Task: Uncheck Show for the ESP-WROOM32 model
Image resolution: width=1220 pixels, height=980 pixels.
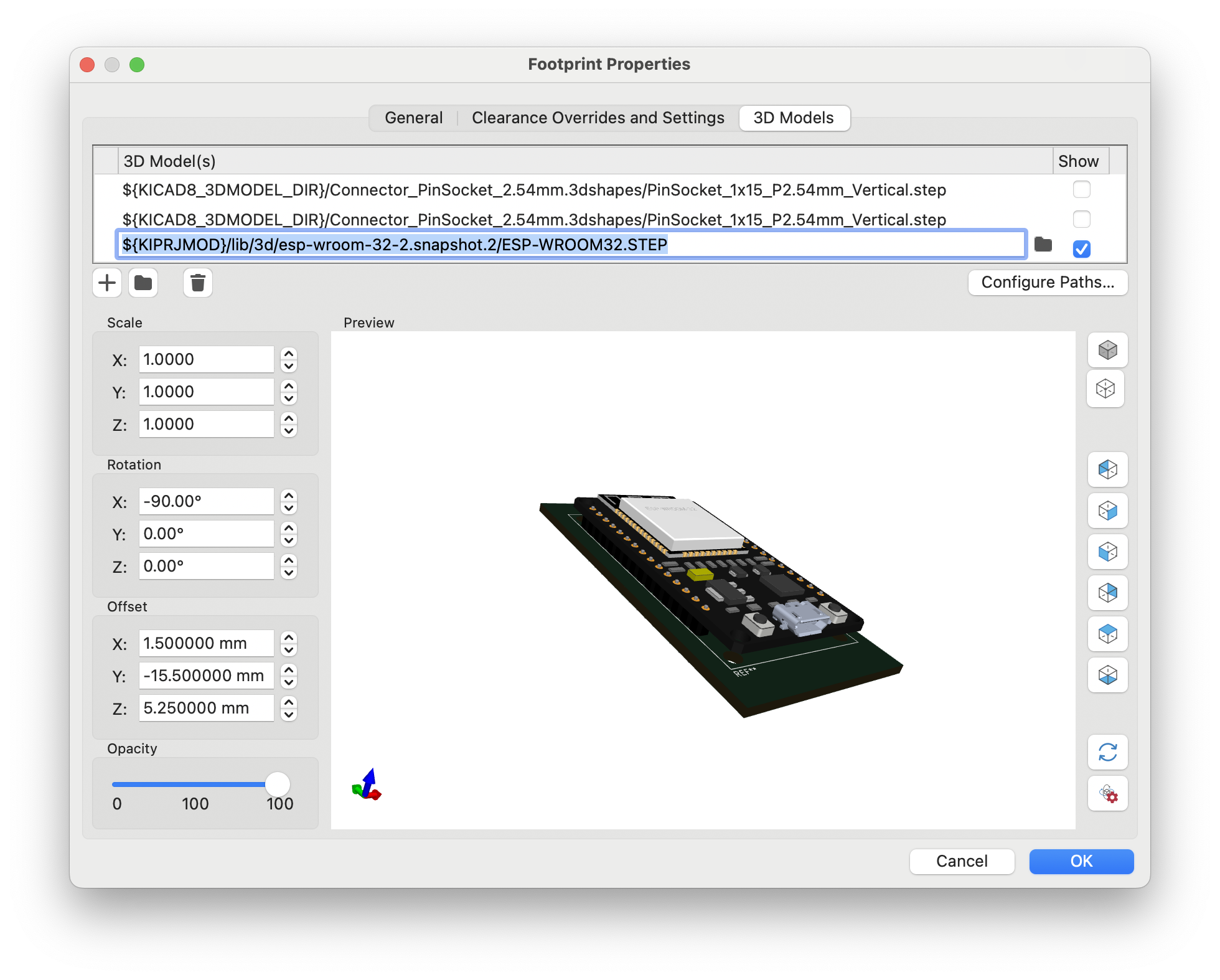Action: (1081, 249)
